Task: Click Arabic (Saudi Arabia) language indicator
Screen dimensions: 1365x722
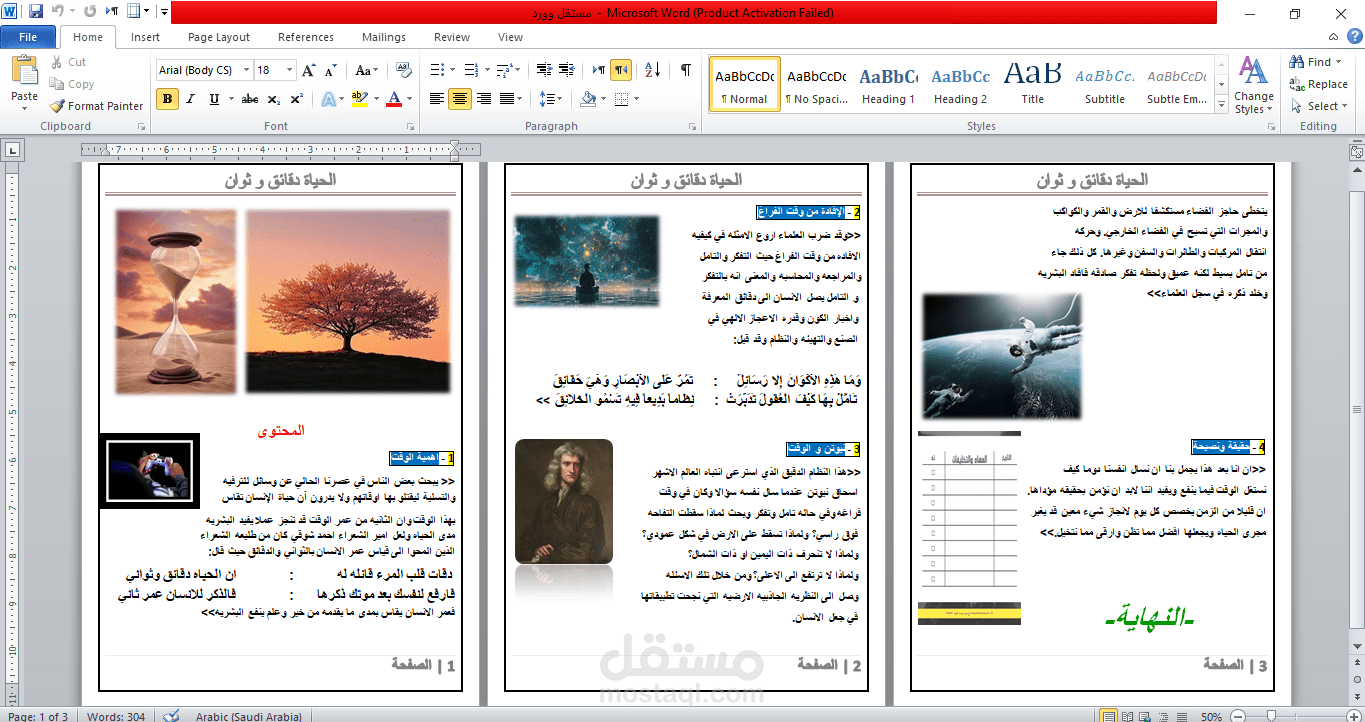Action: click(x=250, y=716)
